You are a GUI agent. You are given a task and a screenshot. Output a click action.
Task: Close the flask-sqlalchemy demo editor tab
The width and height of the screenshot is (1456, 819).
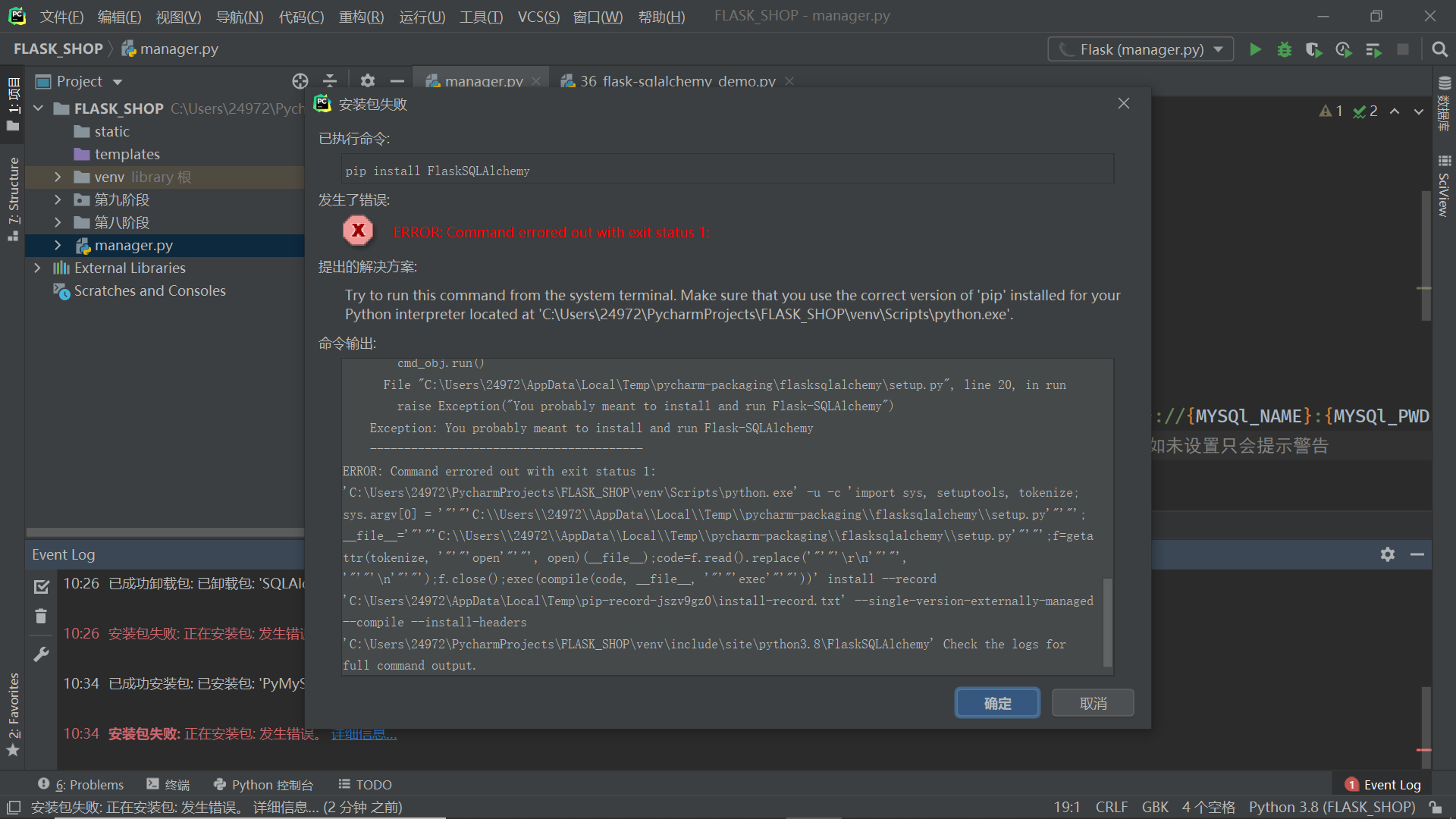click(789, 81)
